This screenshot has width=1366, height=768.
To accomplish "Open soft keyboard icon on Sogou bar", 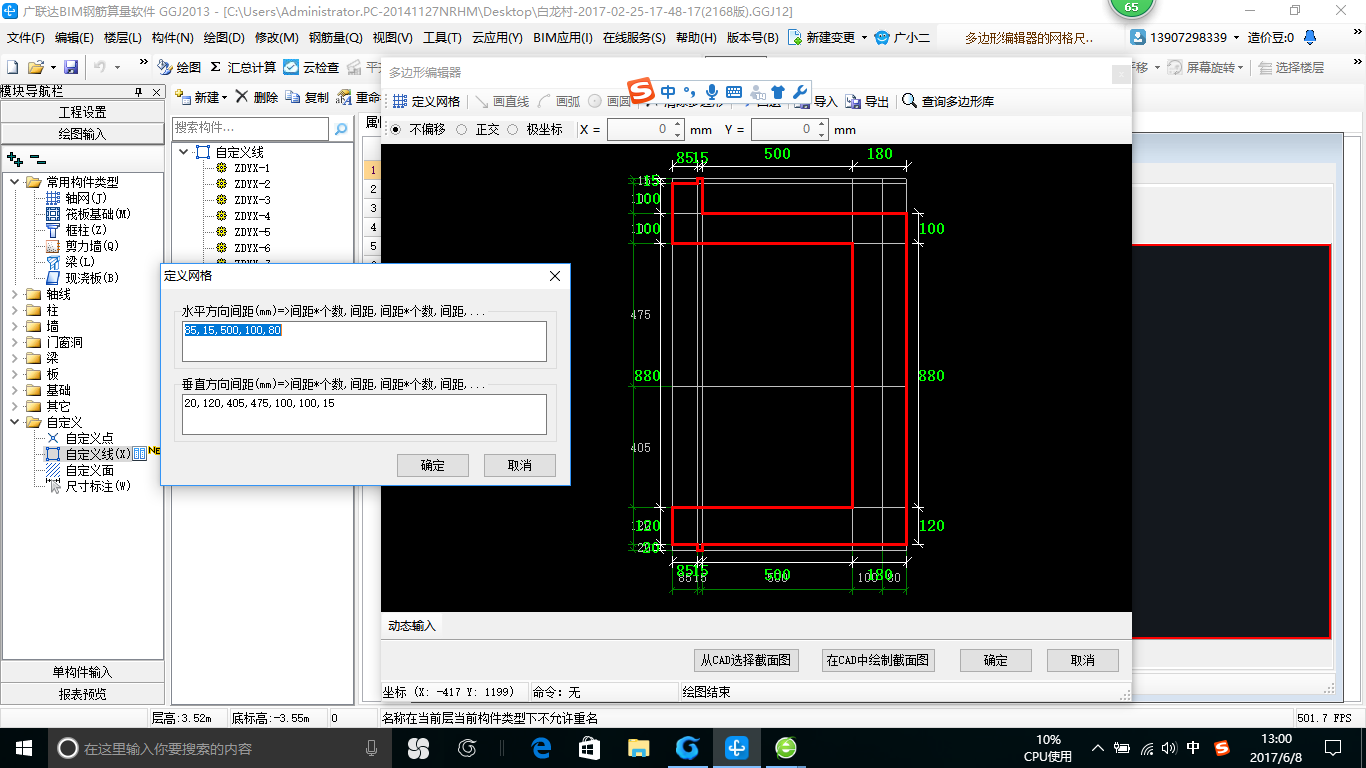I will (733, 92).
